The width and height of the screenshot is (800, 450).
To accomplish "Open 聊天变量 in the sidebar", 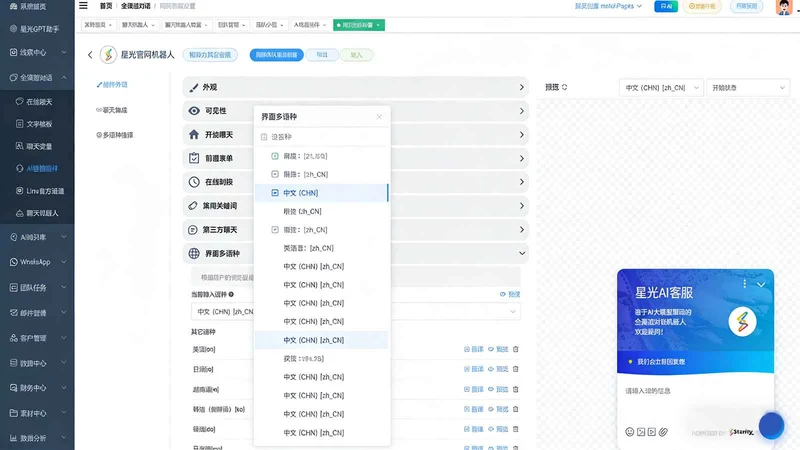I will [x=37, y=146].
